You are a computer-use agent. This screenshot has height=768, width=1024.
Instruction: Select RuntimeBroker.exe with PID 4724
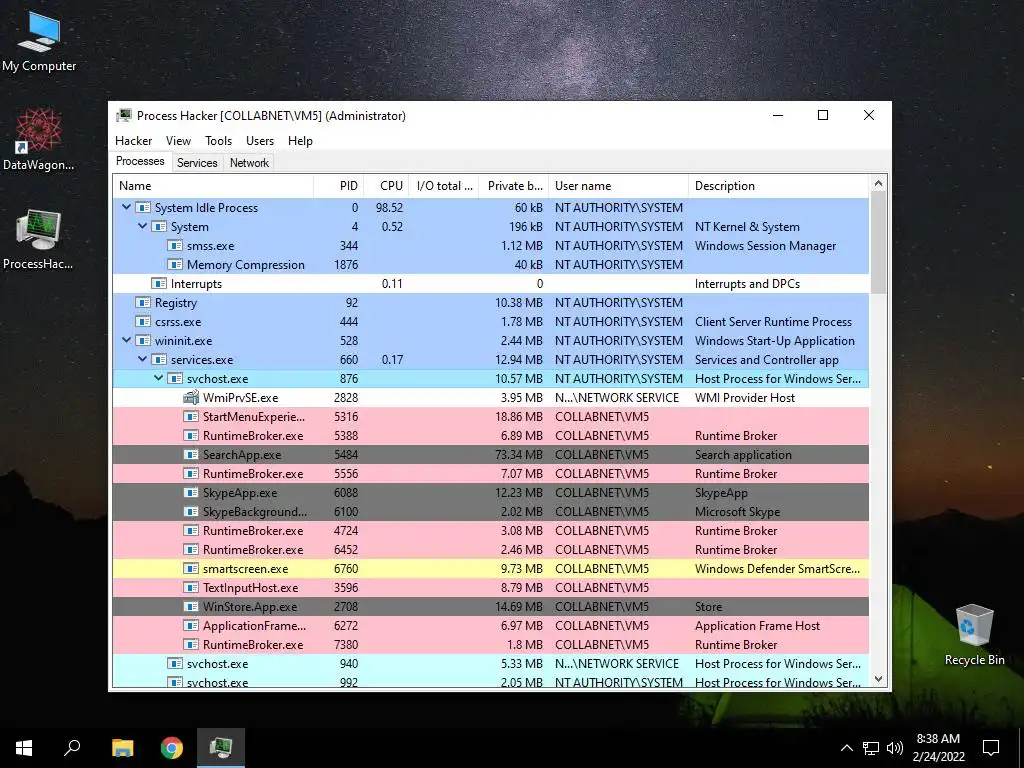tap(491, 531)
